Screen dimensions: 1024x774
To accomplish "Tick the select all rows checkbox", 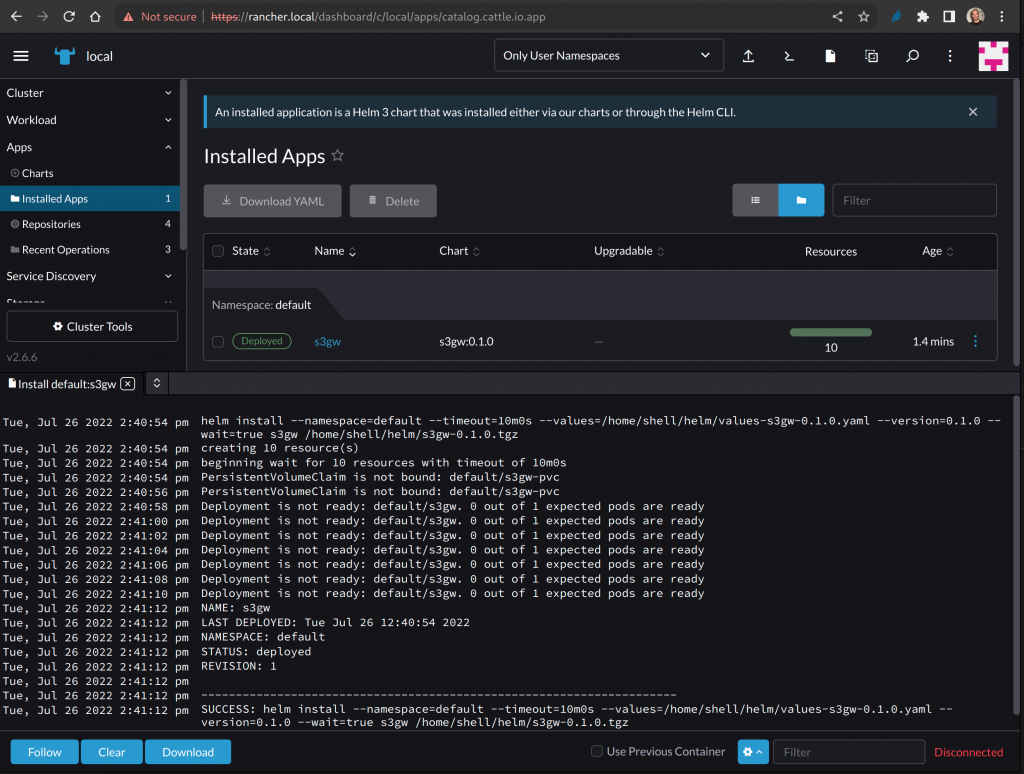I will [x=218, y=251].
